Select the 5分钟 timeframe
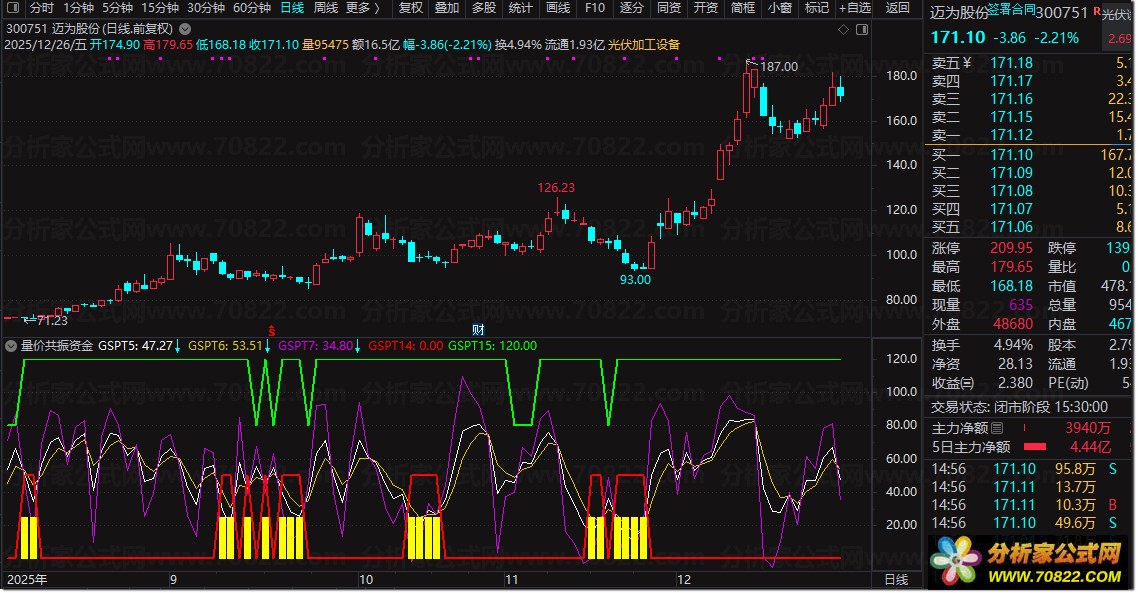1138x593 pixels. 117,8
